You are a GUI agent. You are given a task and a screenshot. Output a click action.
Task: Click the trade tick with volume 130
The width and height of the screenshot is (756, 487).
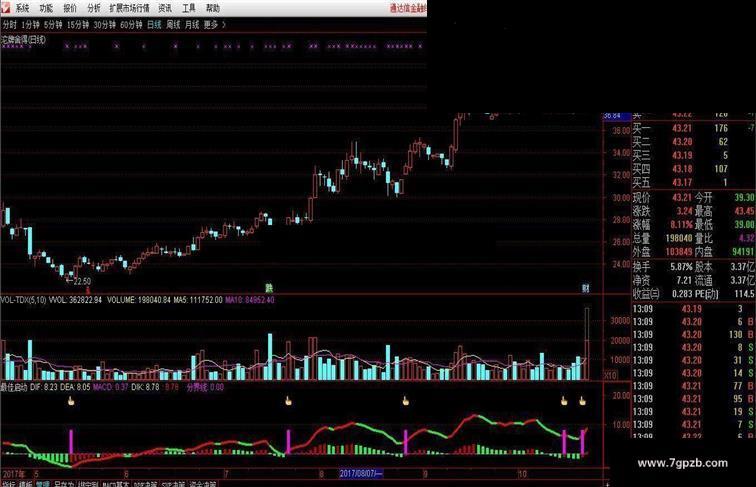coord(694,335)
